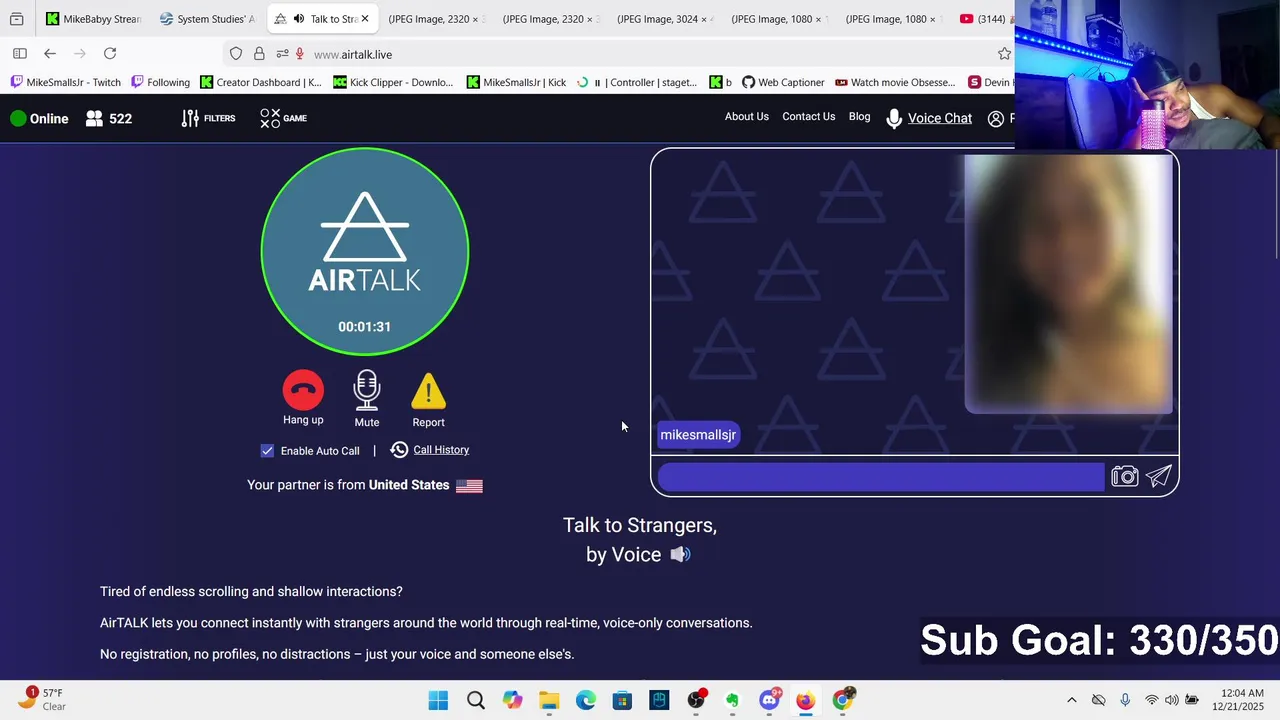The image size is (1280, 720).
Task: Open the user profile icon in header
Action: coord(995,118)
